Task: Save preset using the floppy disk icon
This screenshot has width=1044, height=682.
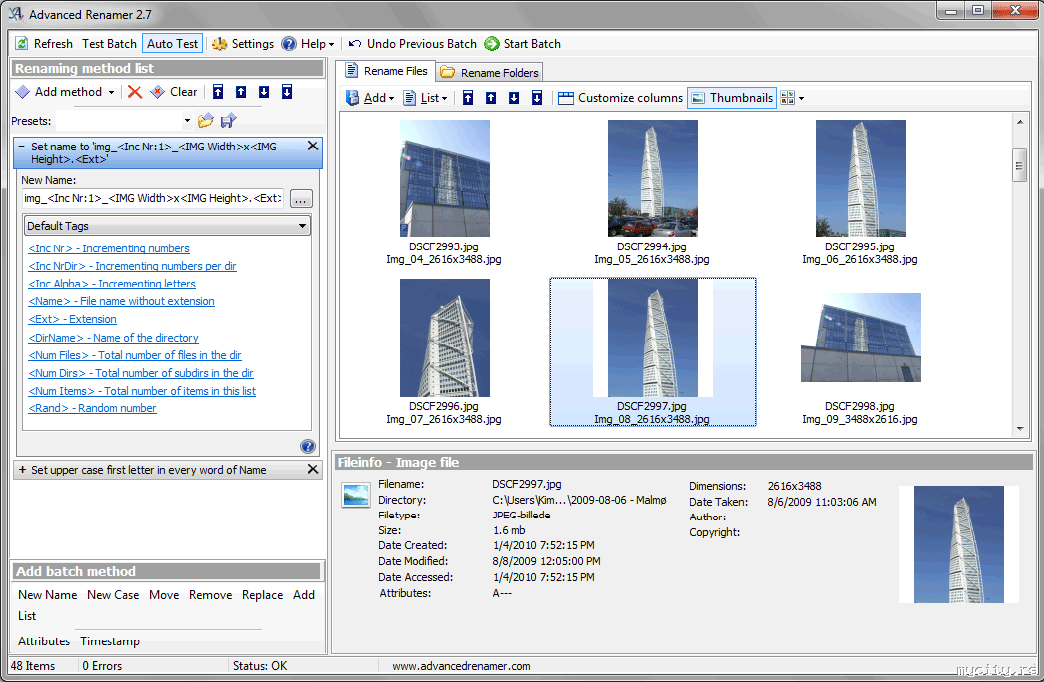Action: [229, 121]
